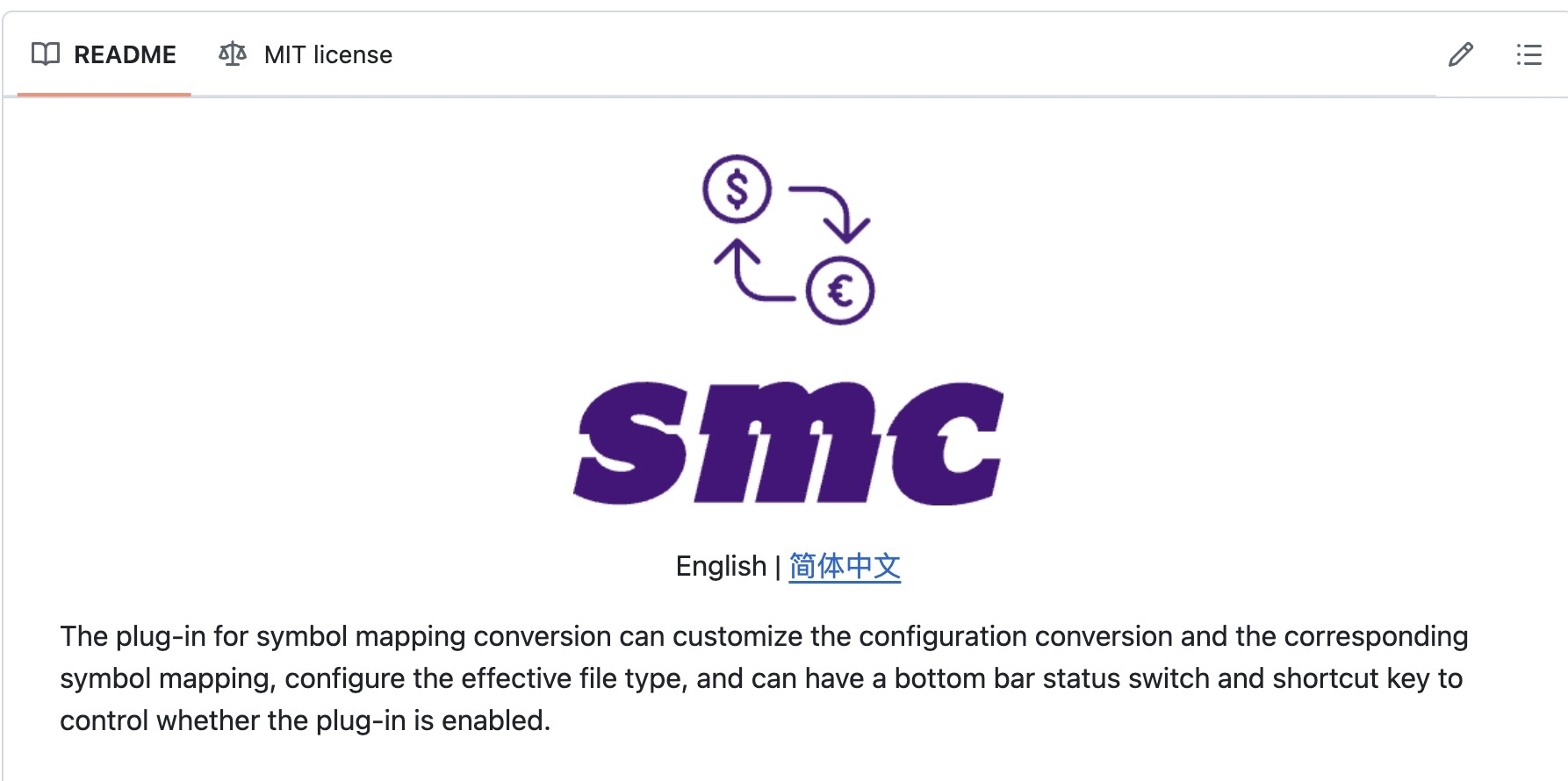Click the English language label
Viewport: 1568px width, 781px height.
(721, 566)
